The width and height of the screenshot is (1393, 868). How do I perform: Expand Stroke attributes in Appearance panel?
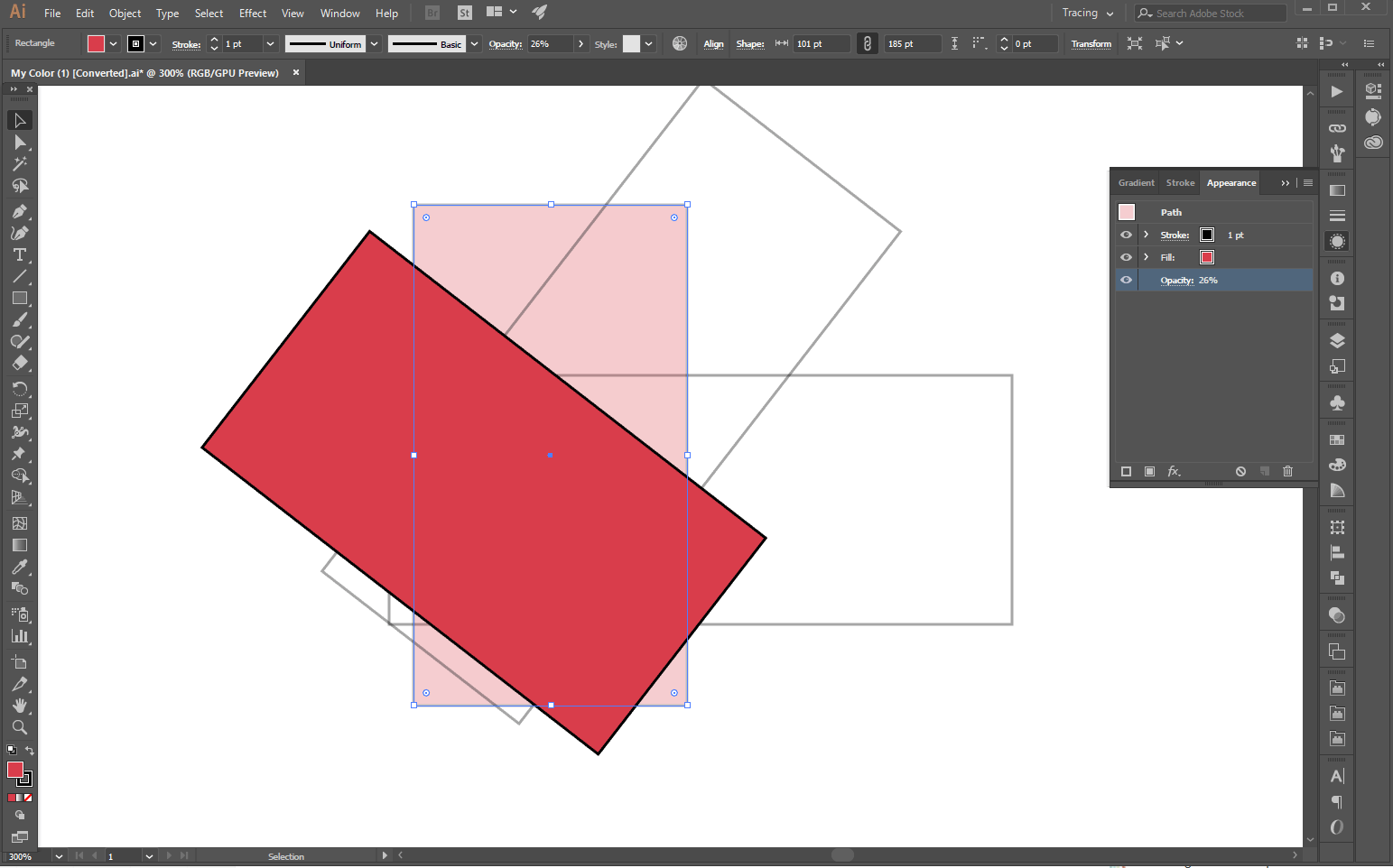1147,235
